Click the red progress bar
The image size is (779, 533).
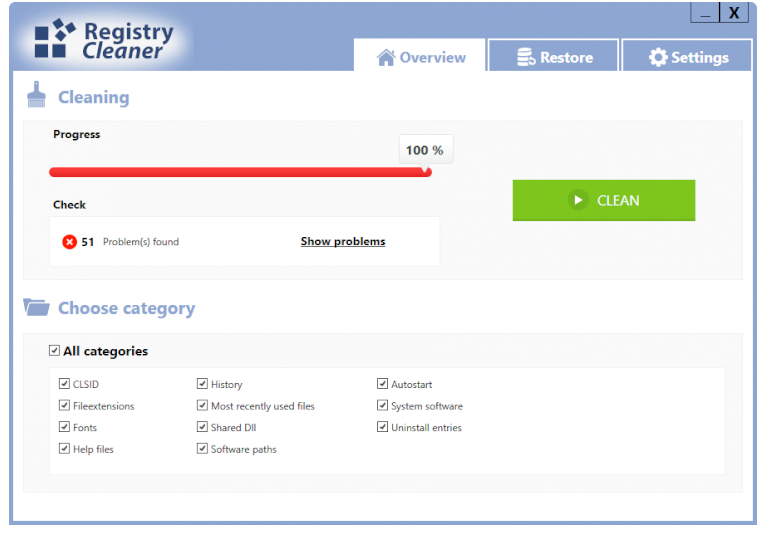pos(240,172)
